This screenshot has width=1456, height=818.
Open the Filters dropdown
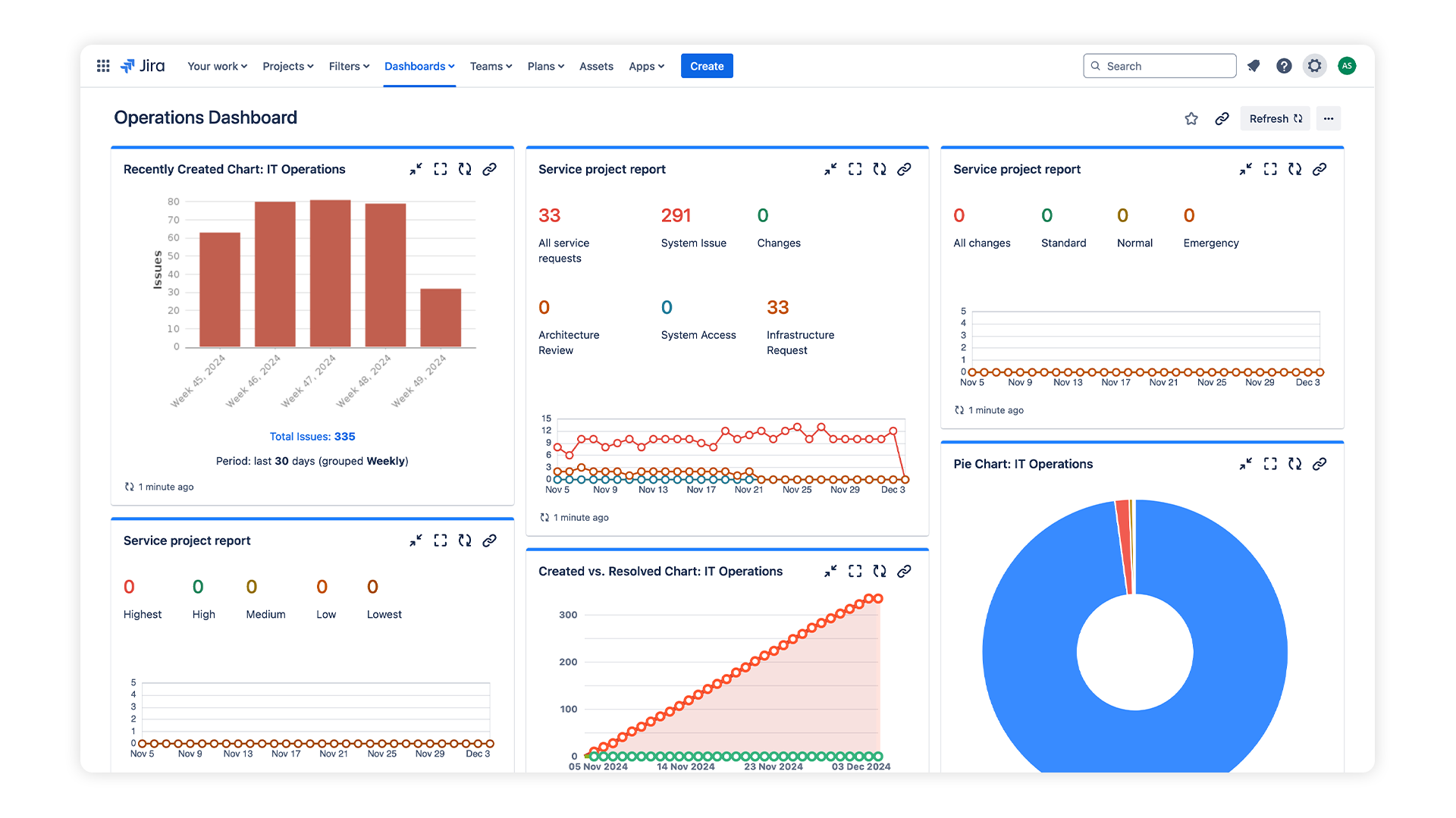[x=349, y=66]
